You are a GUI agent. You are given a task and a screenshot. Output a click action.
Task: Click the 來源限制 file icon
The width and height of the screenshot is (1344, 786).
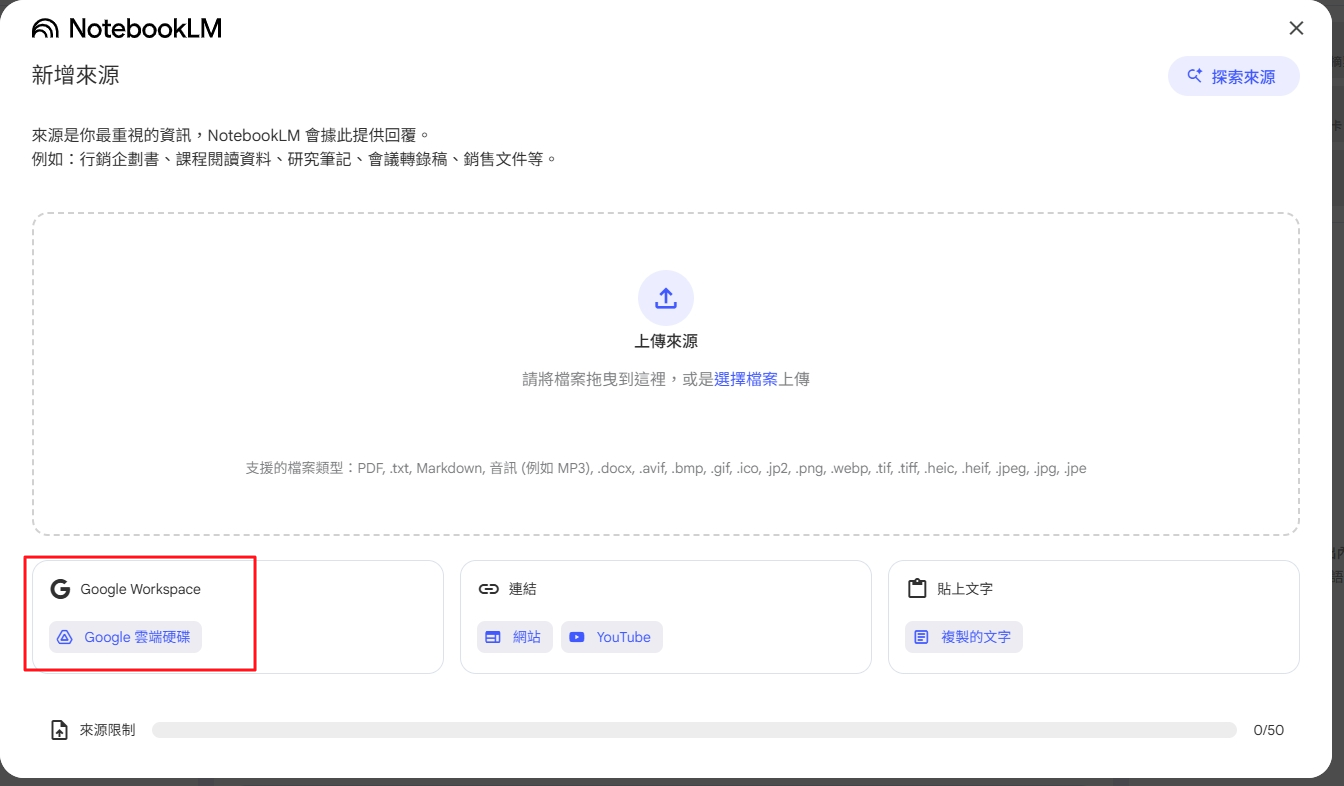pos(60,730)
